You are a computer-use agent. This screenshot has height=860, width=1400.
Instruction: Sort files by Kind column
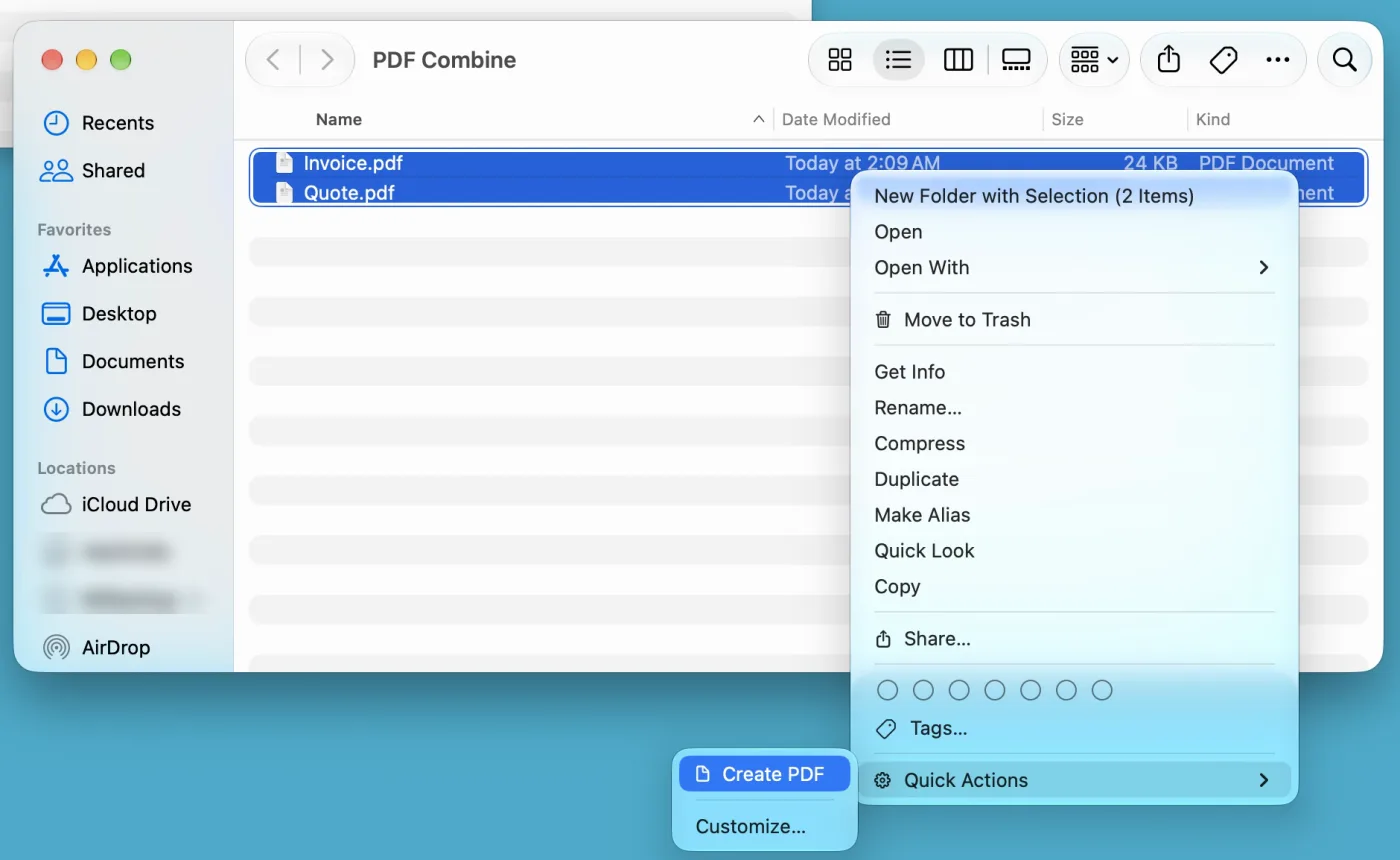coord(1213,119)
